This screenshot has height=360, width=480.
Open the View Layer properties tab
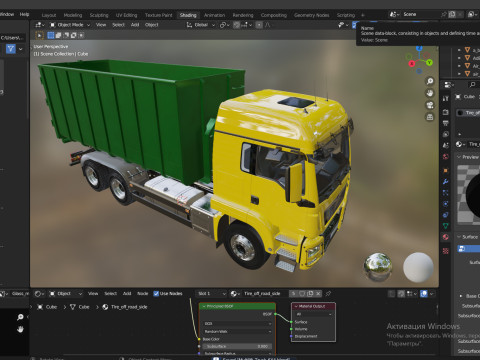446,134
